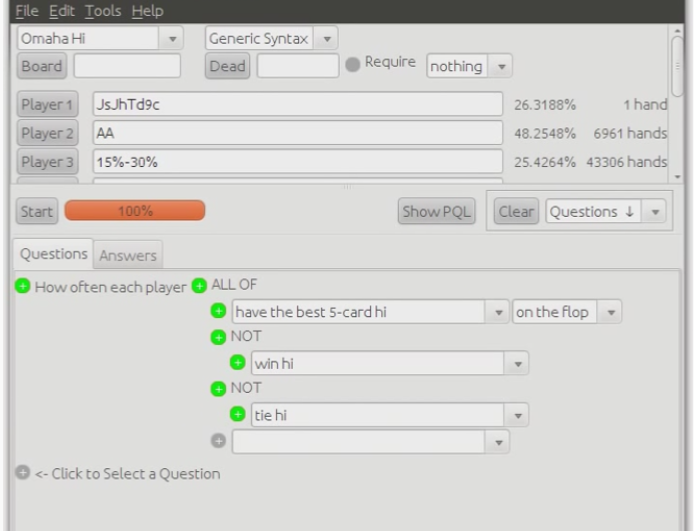Click the Player 1 button
The height and width of the screenshot is (531, 694).
(47, 104)
